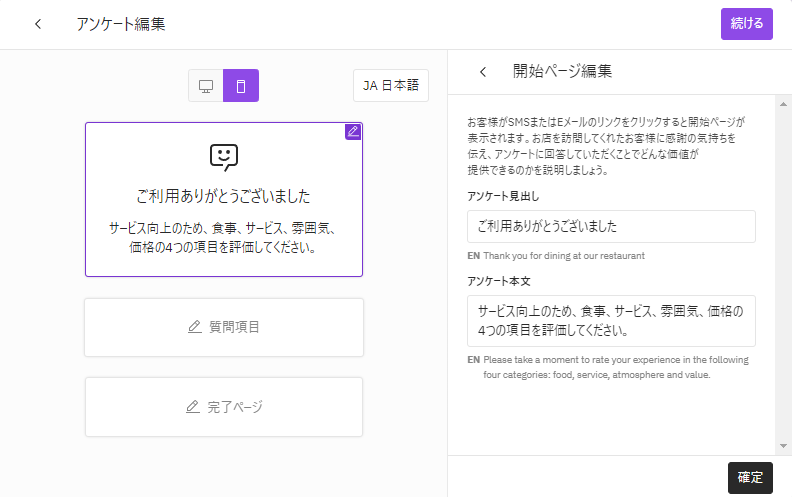
Task: Switch to mobile preview mode
Action: [241, 86]
